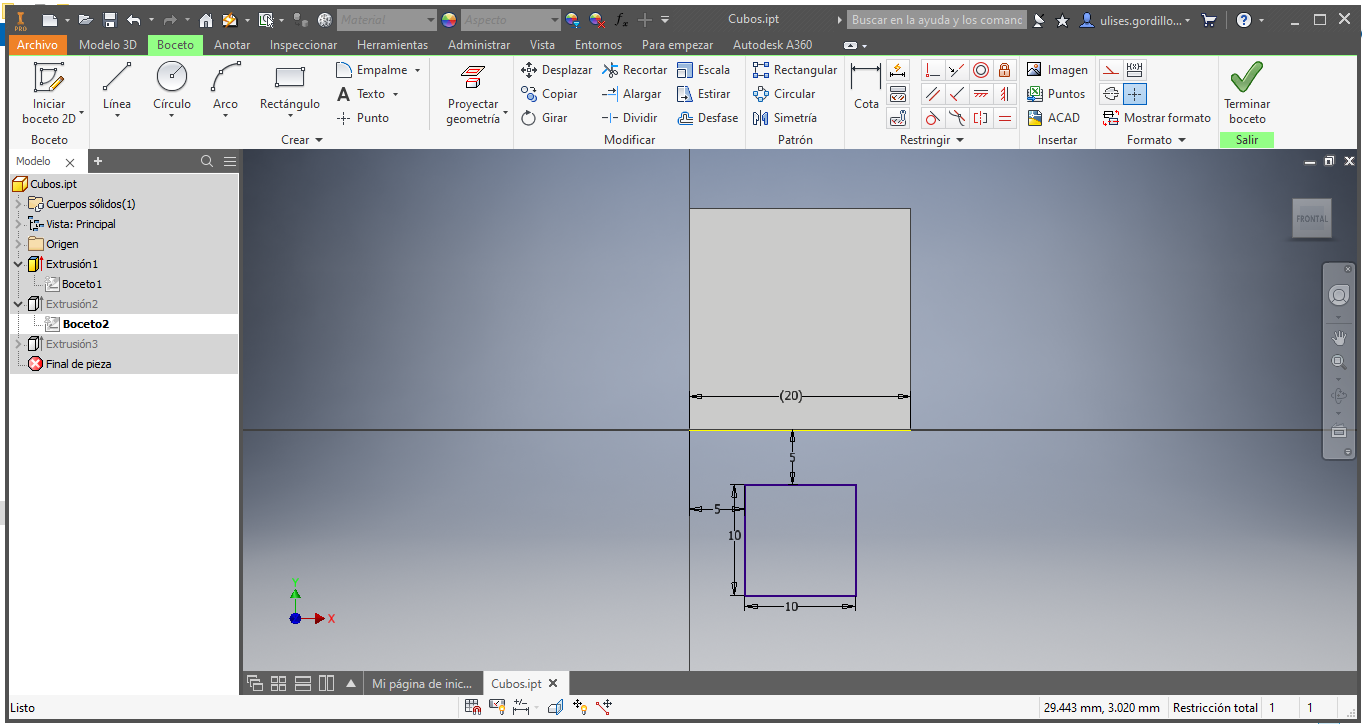Click the Iniciar boceto 2D icon

click(x=49, y=78)
